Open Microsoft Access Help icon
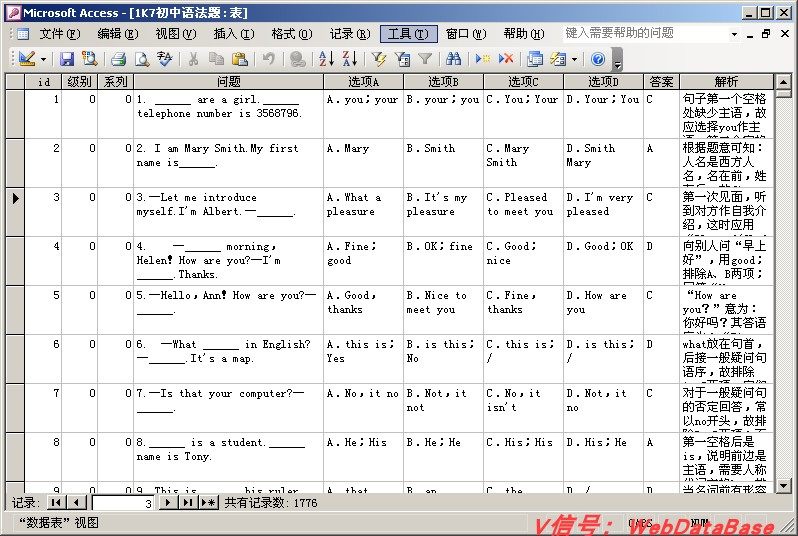 pos(598,59)
